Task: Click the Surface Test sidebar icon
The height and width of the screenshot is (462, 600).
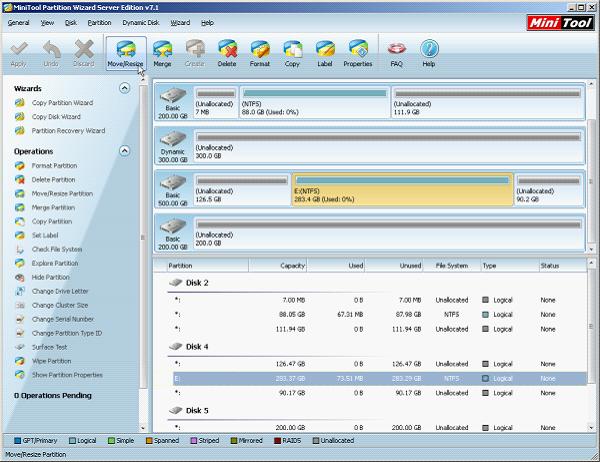Action: tap(20, 347)
